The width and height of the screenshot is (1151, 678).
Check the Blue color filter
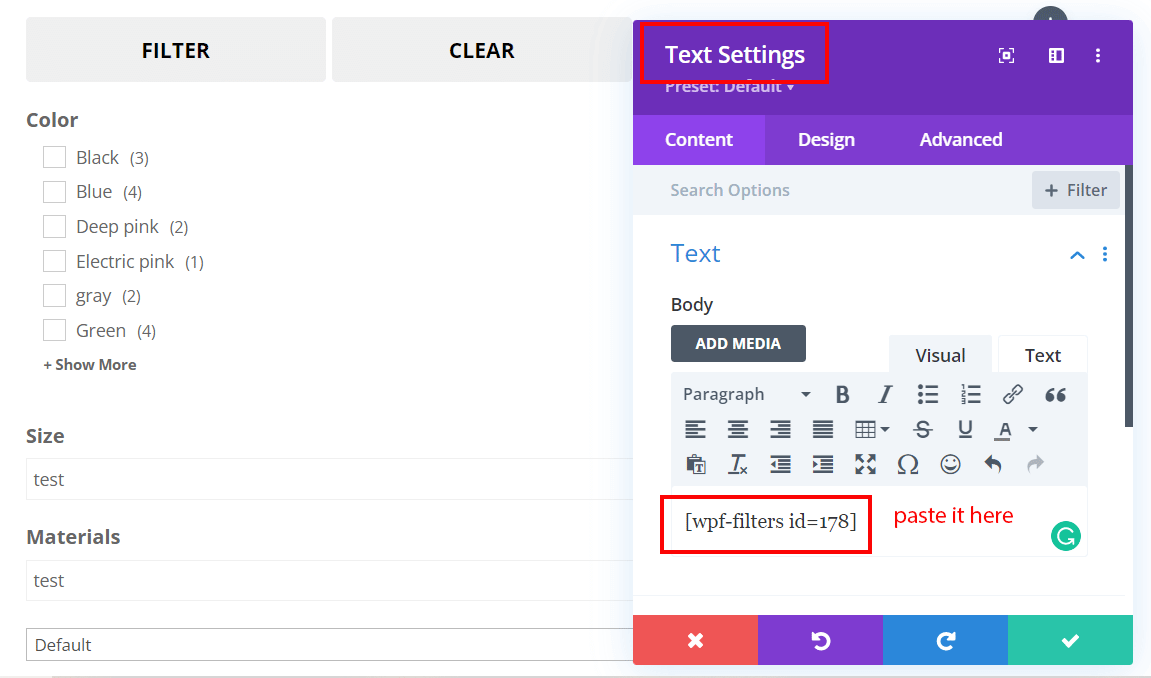point(54,192)
